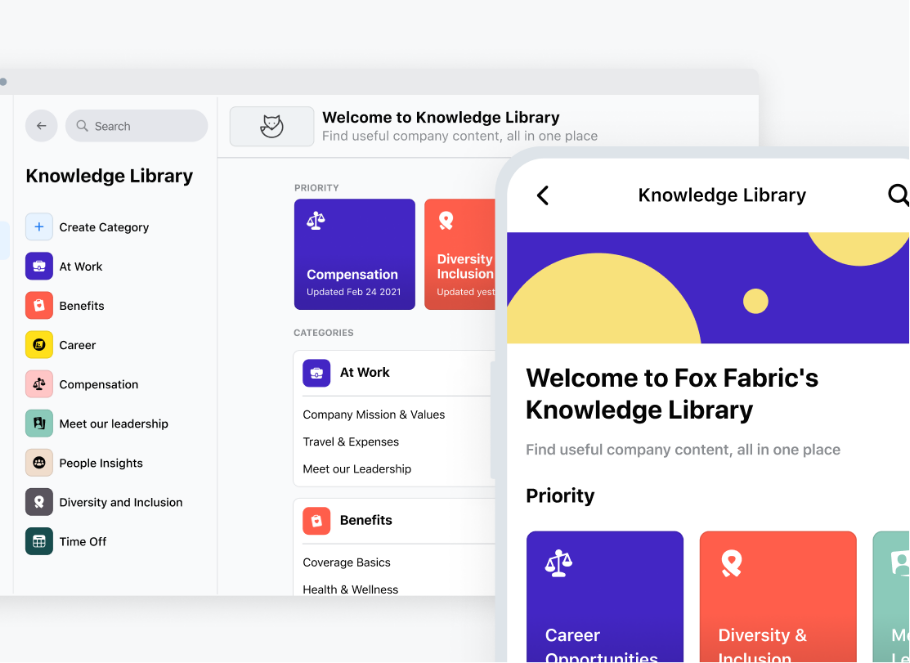Tap the back chevron in mobile header

click(543, 195)
